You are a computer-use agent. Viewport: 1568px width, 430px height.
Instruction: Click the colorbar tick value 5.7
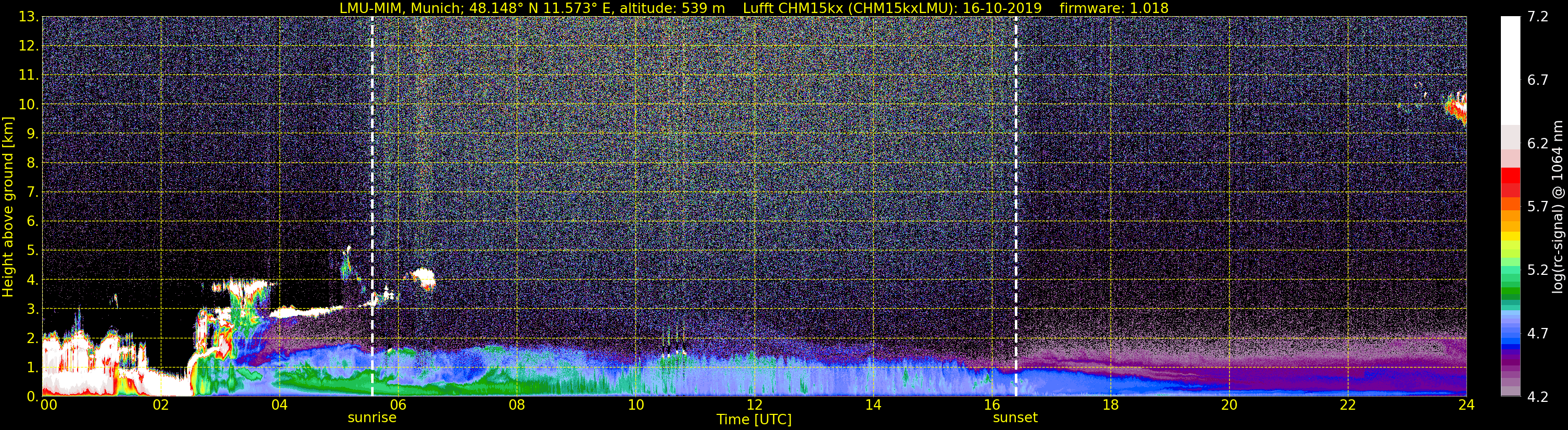(x=1538, y=207)
